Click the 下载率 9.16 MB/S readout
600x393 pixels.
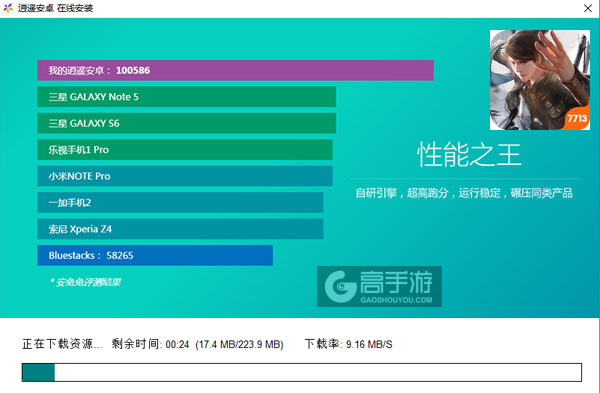pos(348,344)
